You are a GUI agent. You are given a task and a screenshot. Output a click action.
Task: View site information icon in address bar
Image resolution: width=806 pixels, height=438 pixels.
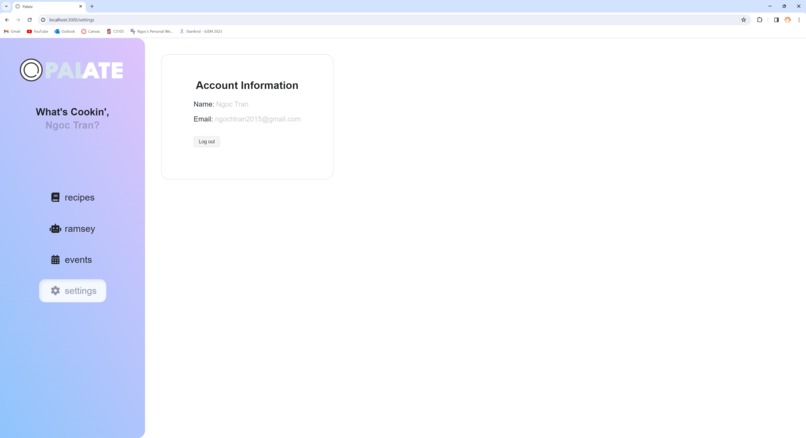[x=43, y=20]
